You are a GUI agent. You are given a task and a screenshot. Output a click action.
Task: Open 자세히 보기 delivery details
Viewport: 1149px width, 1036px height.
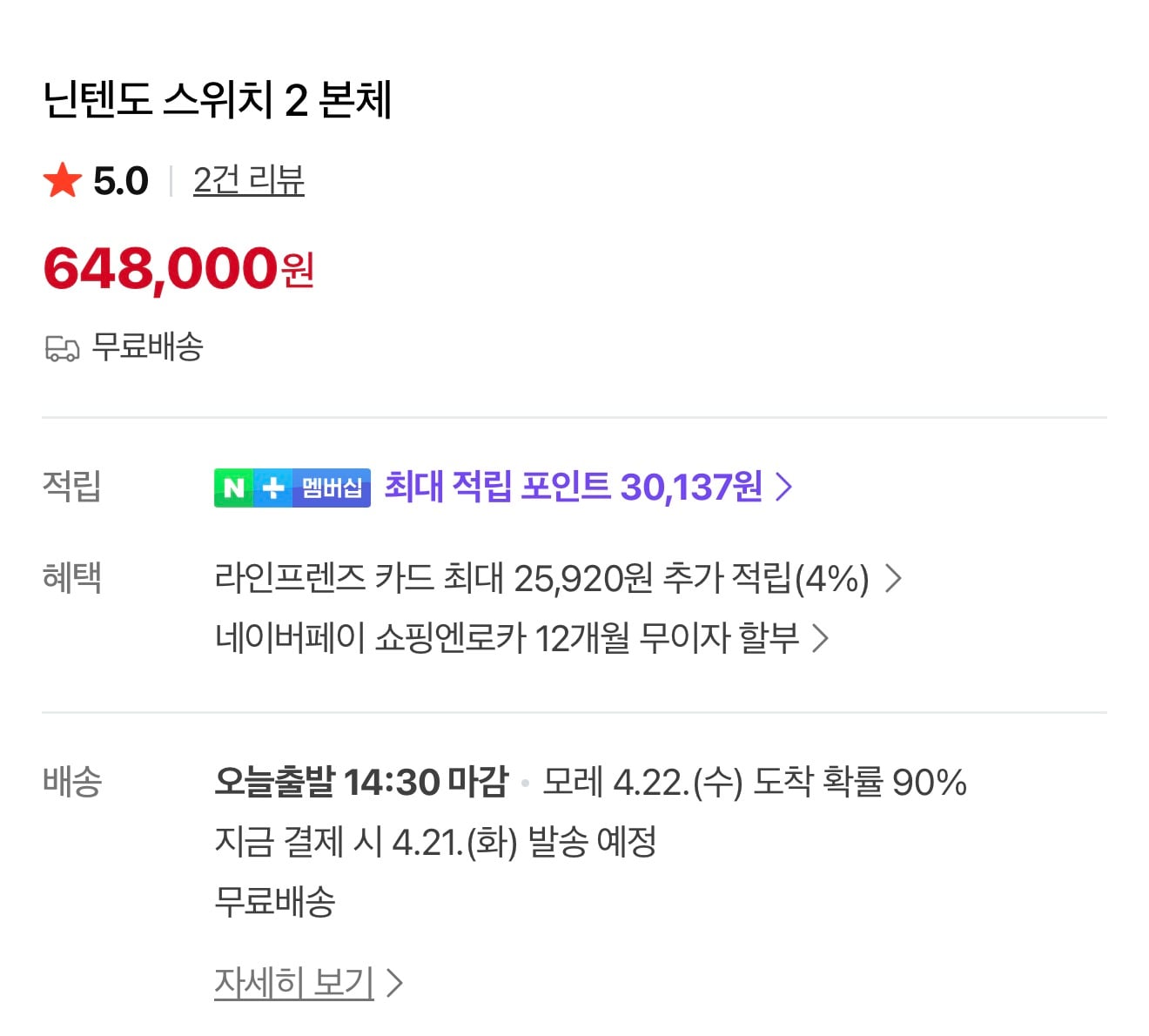click(294, 982)
